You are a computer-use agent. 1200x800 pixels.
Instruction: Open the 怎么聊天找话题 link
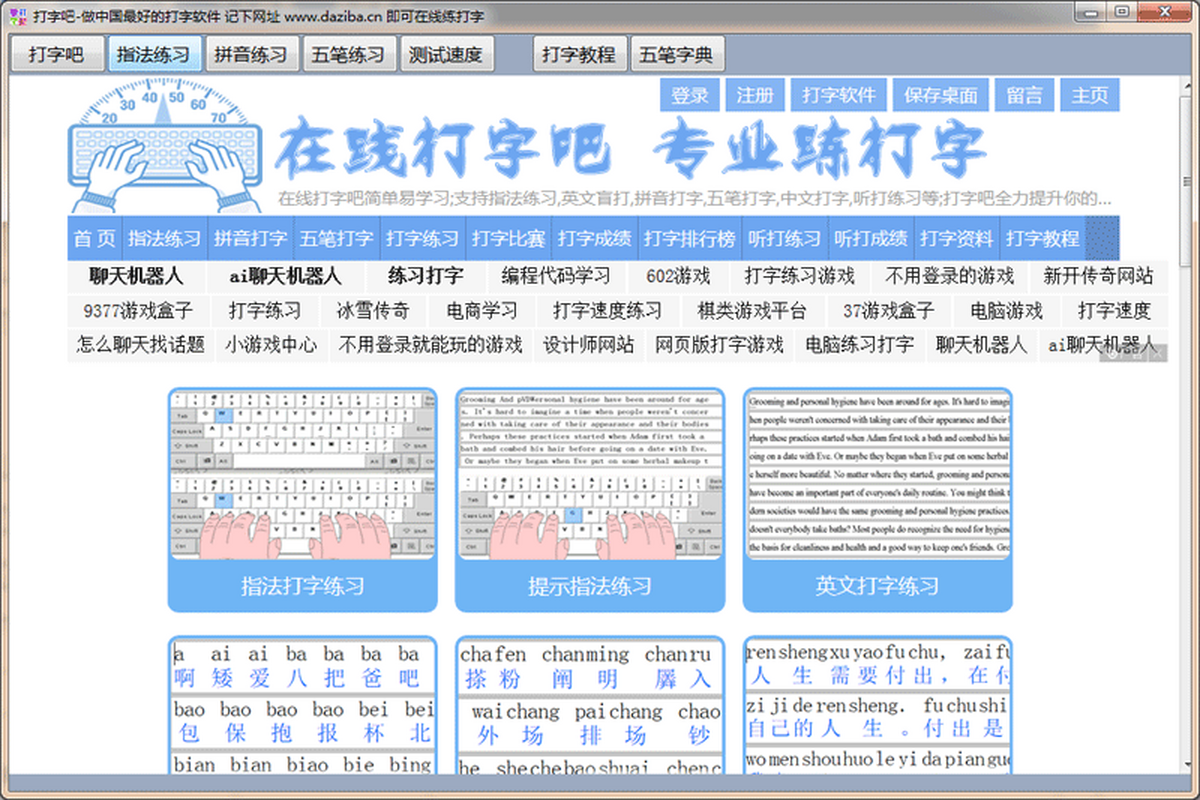(140, 345)
